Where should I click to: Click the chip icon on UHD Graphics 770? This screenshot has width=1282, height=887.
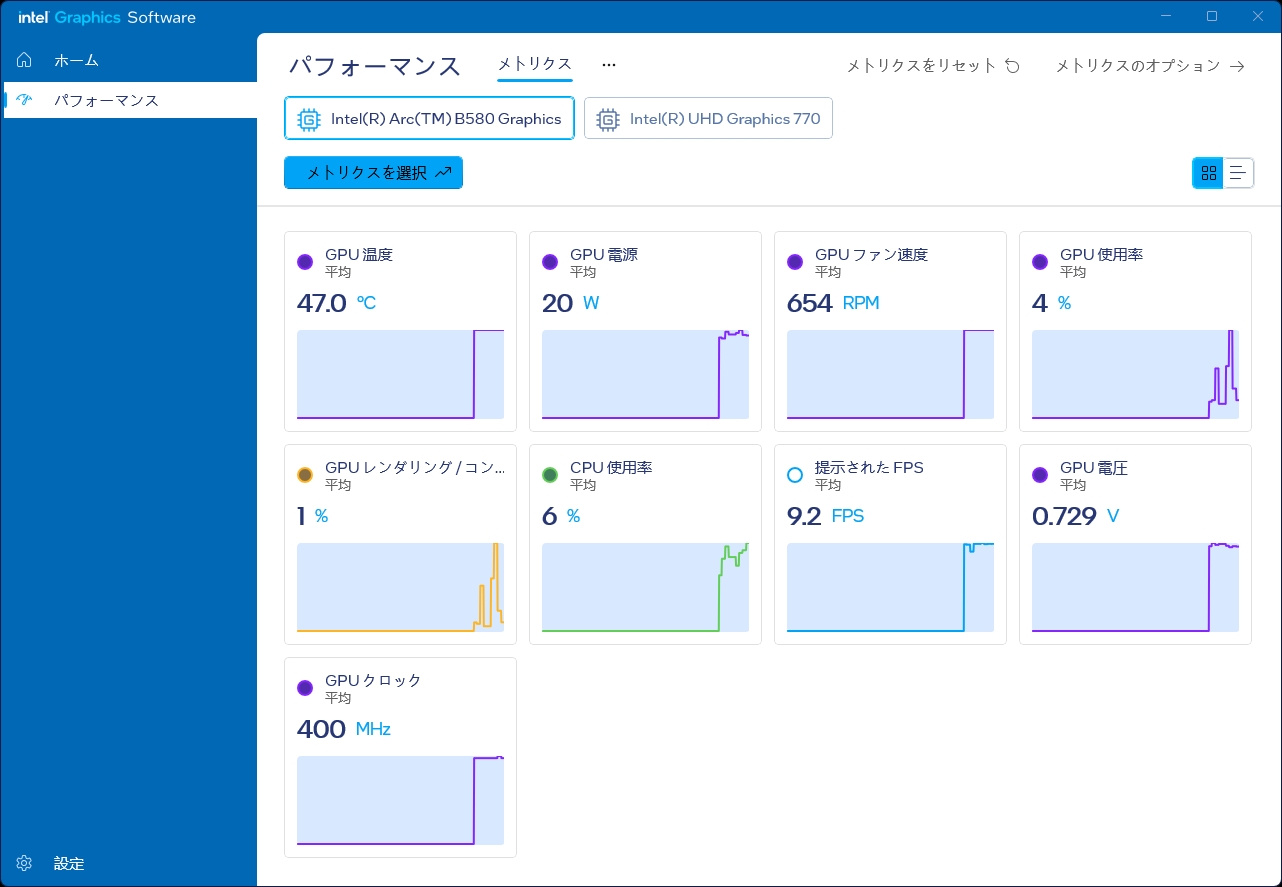(x=607, y=119)
